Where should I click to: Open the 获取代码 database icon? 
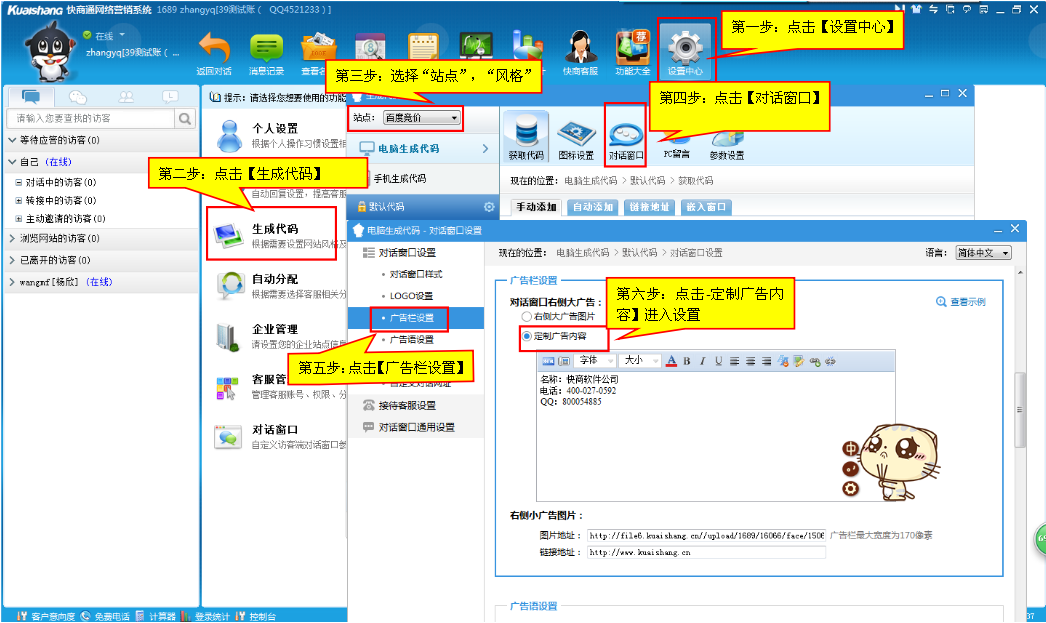click(526, 133)
